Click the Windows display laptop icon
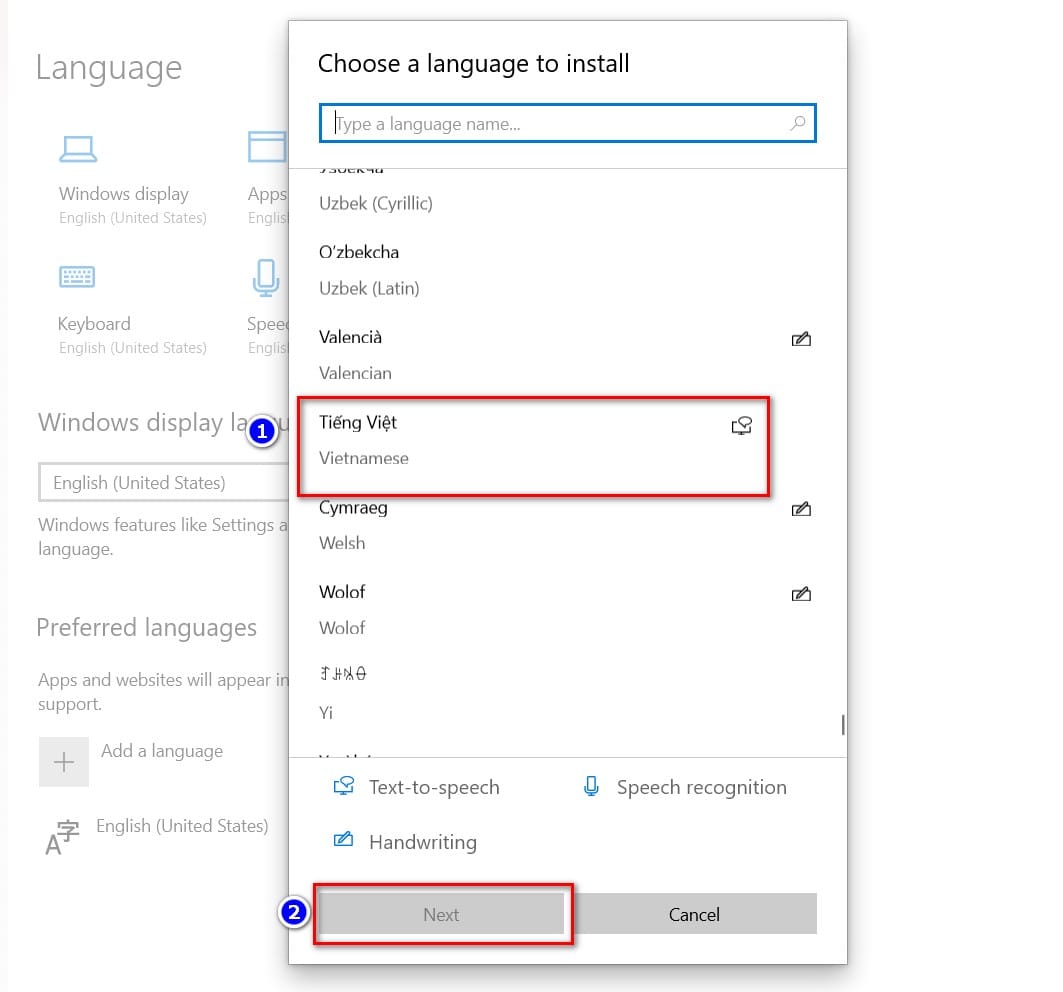Image resolution: width=1063 pixels, height=992 pixels. pyautogui.click(x=78, y=149)
